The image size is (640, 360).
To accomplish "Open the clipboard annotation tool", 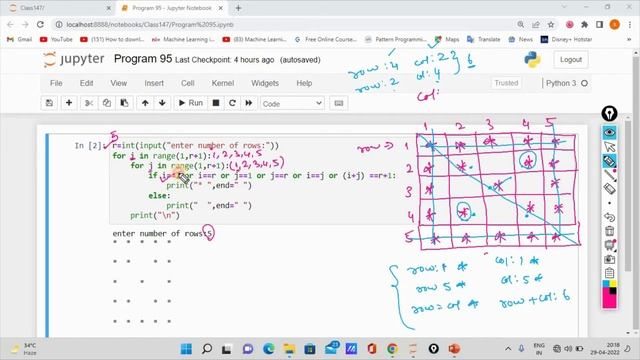I will pos(609,273).
